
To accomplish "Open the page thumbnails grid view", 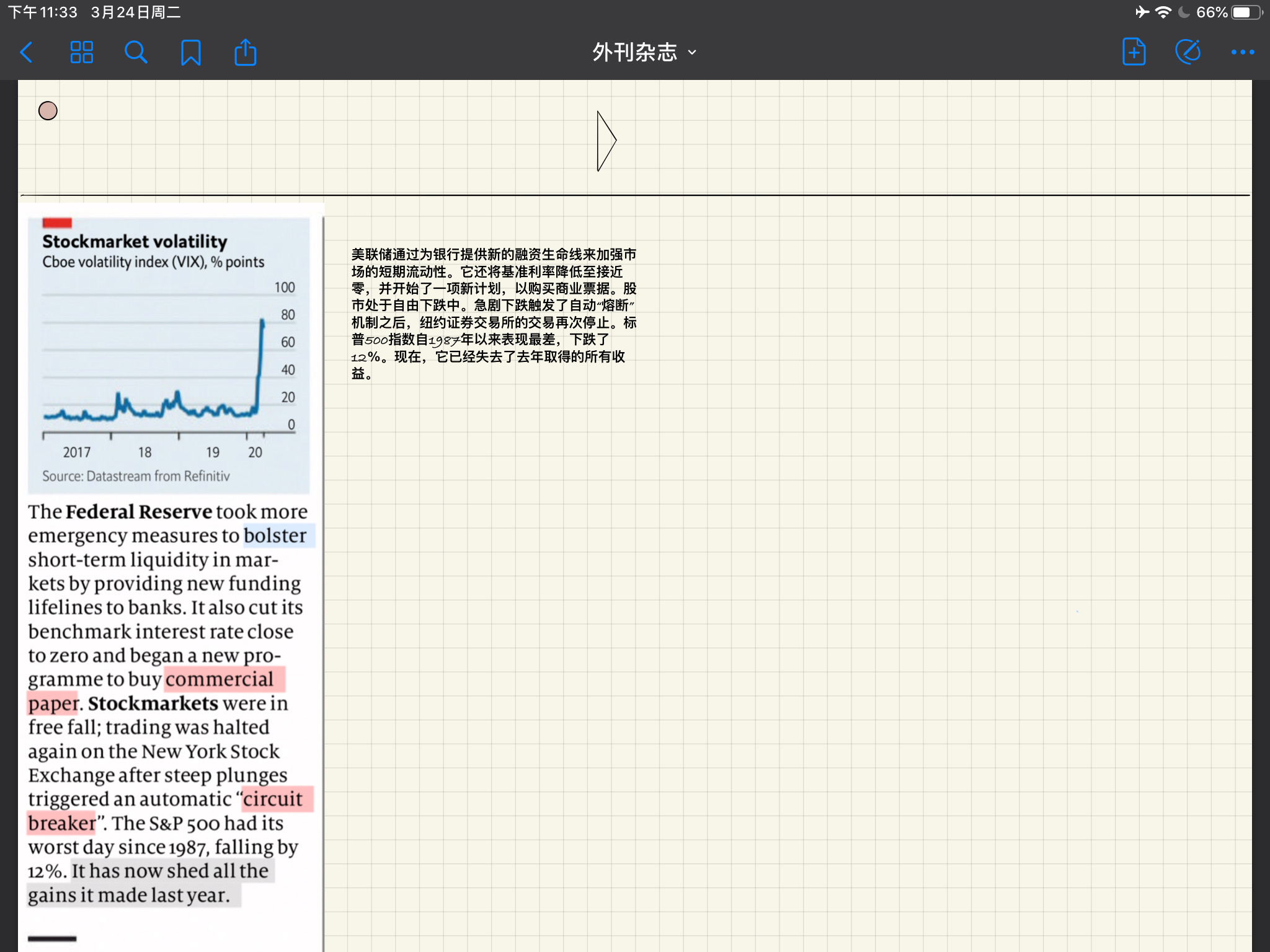I will point(81,53).
